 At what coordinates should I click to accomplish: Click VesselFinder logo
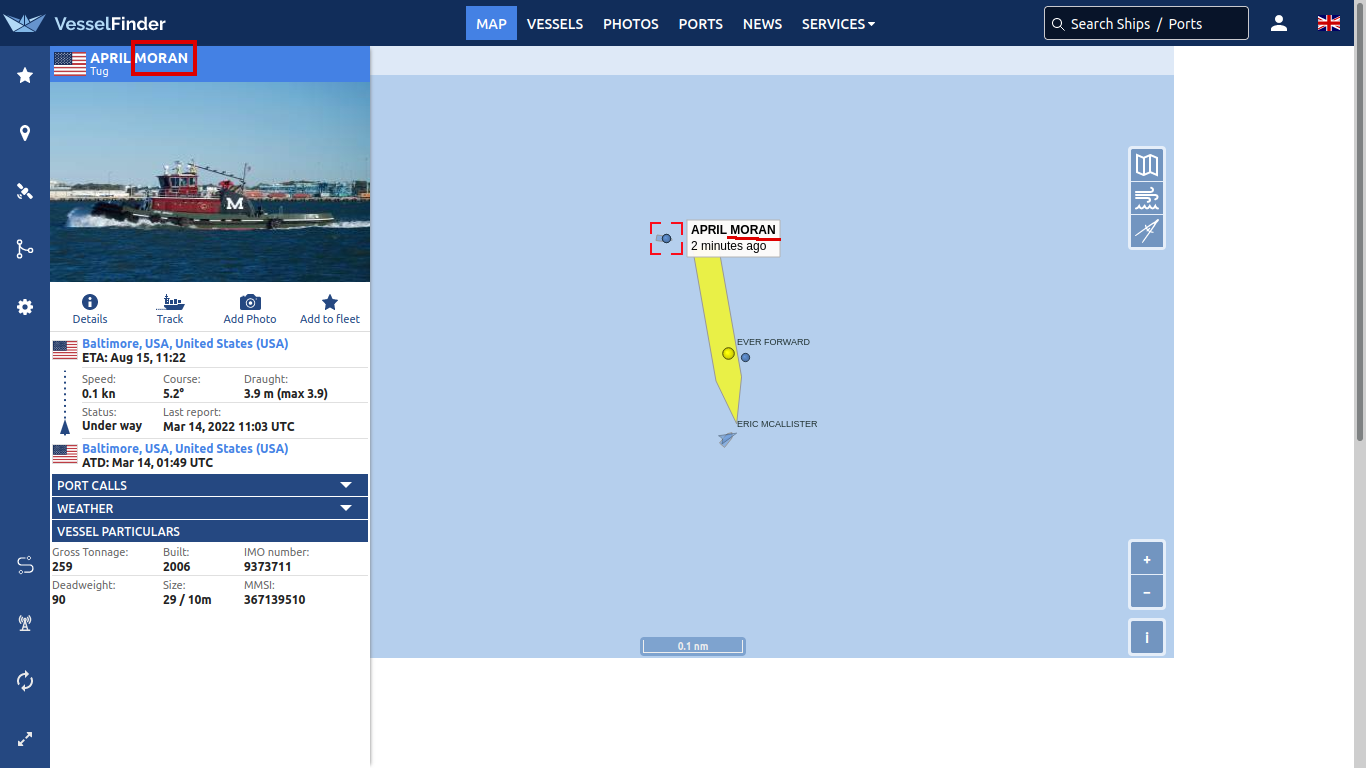click(x=85, y=23)
